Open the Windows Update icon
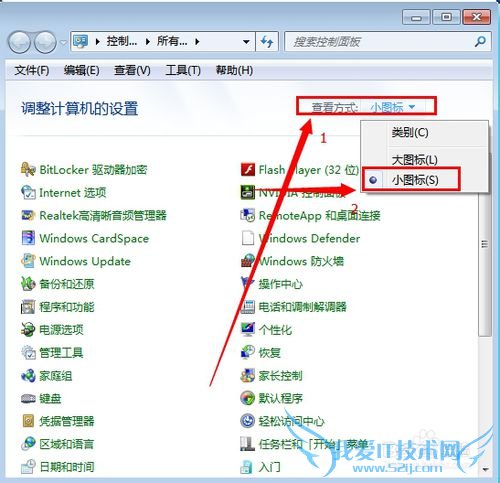The height and width of the screenshot is (483, 500). click(x=28, y=261)
